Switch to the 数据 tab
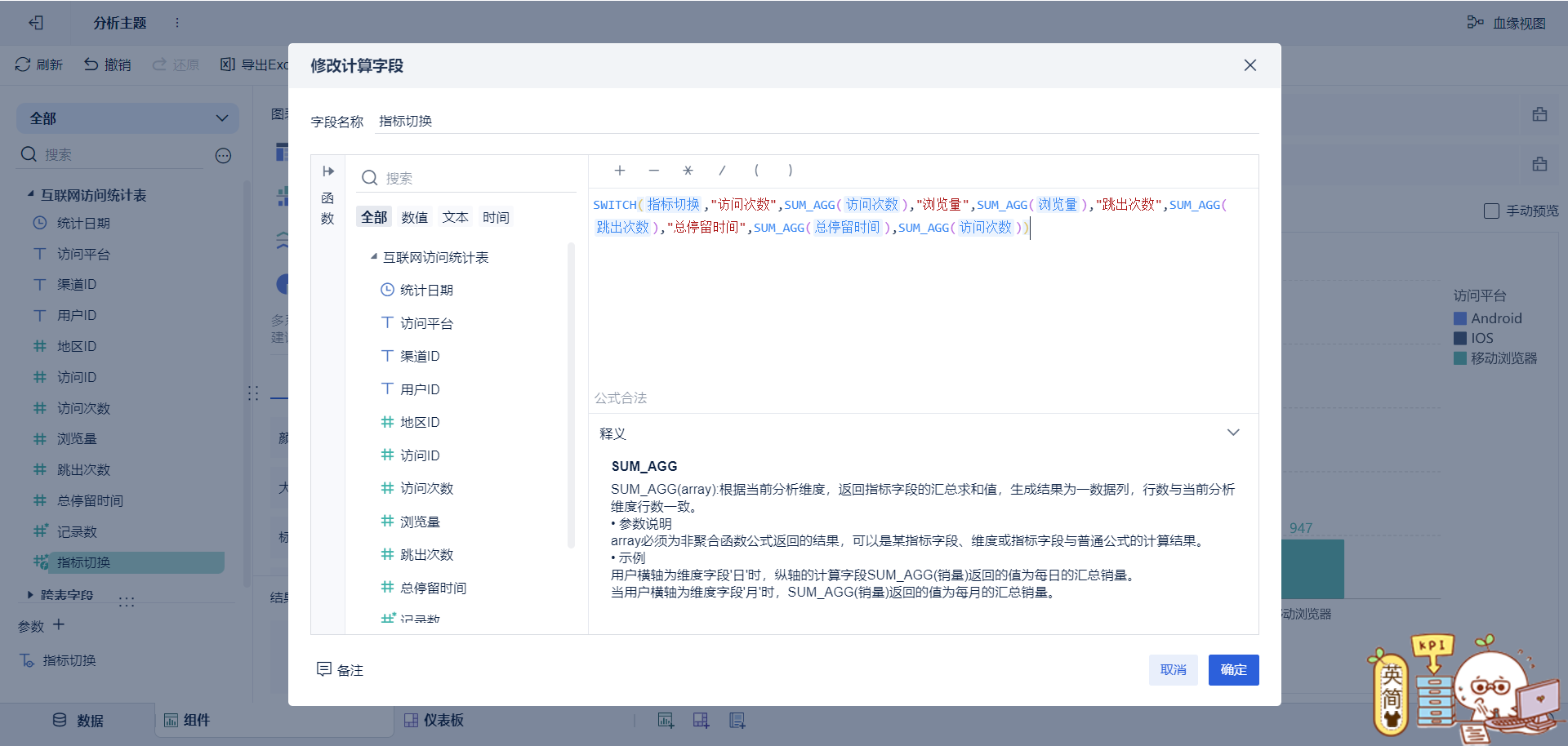Viewport: 1568px width, 746px height. tap(78, 720)
